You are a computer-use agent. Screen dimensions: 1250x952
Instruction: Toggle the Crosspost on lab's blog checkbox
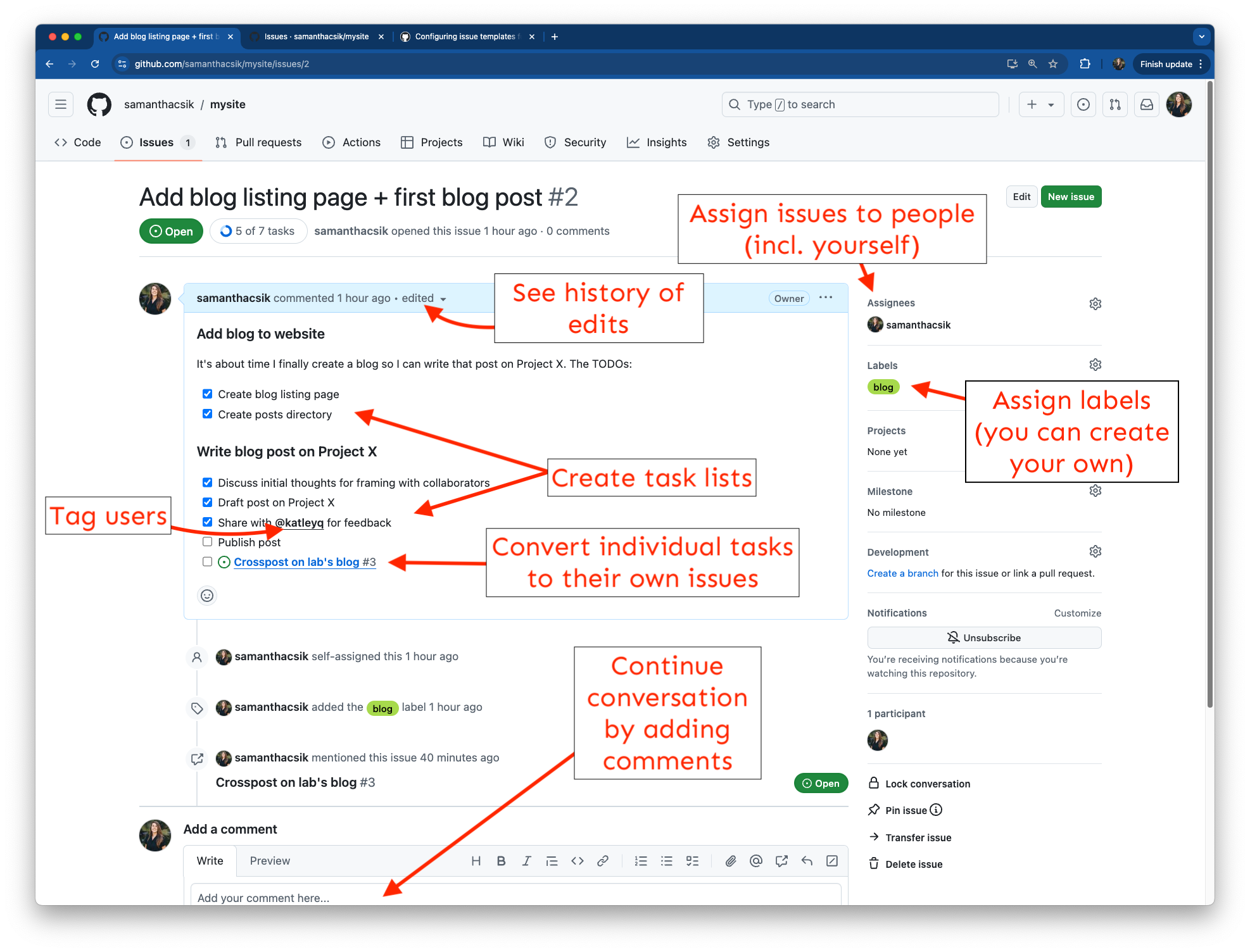point(207,561)
